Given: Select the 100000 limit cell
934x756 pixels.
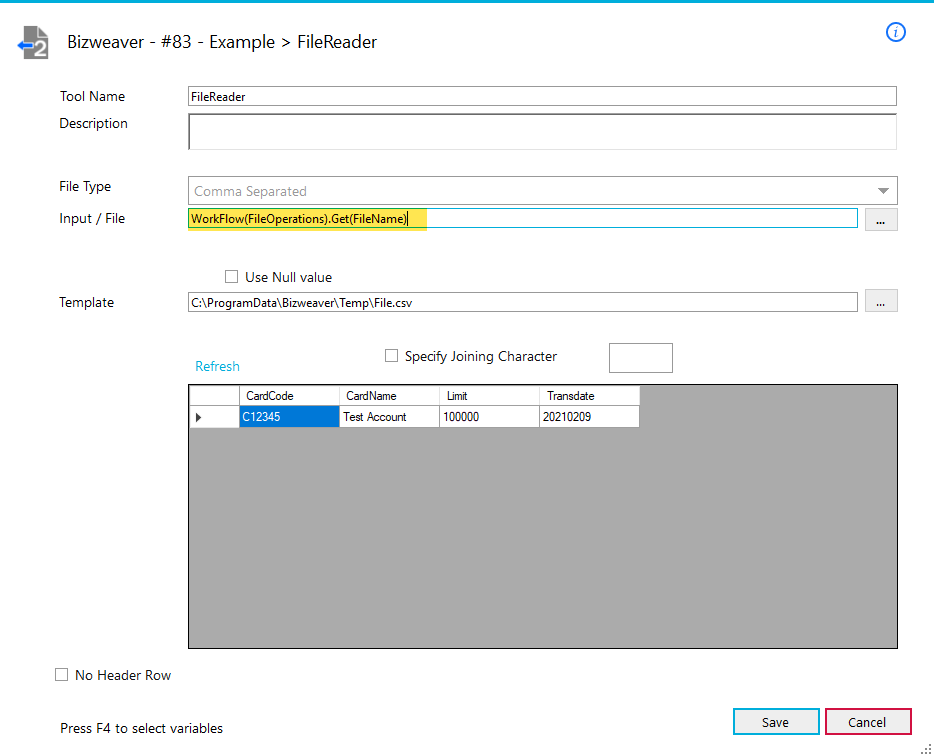Looking at the screenshot, I should [489, 417].
